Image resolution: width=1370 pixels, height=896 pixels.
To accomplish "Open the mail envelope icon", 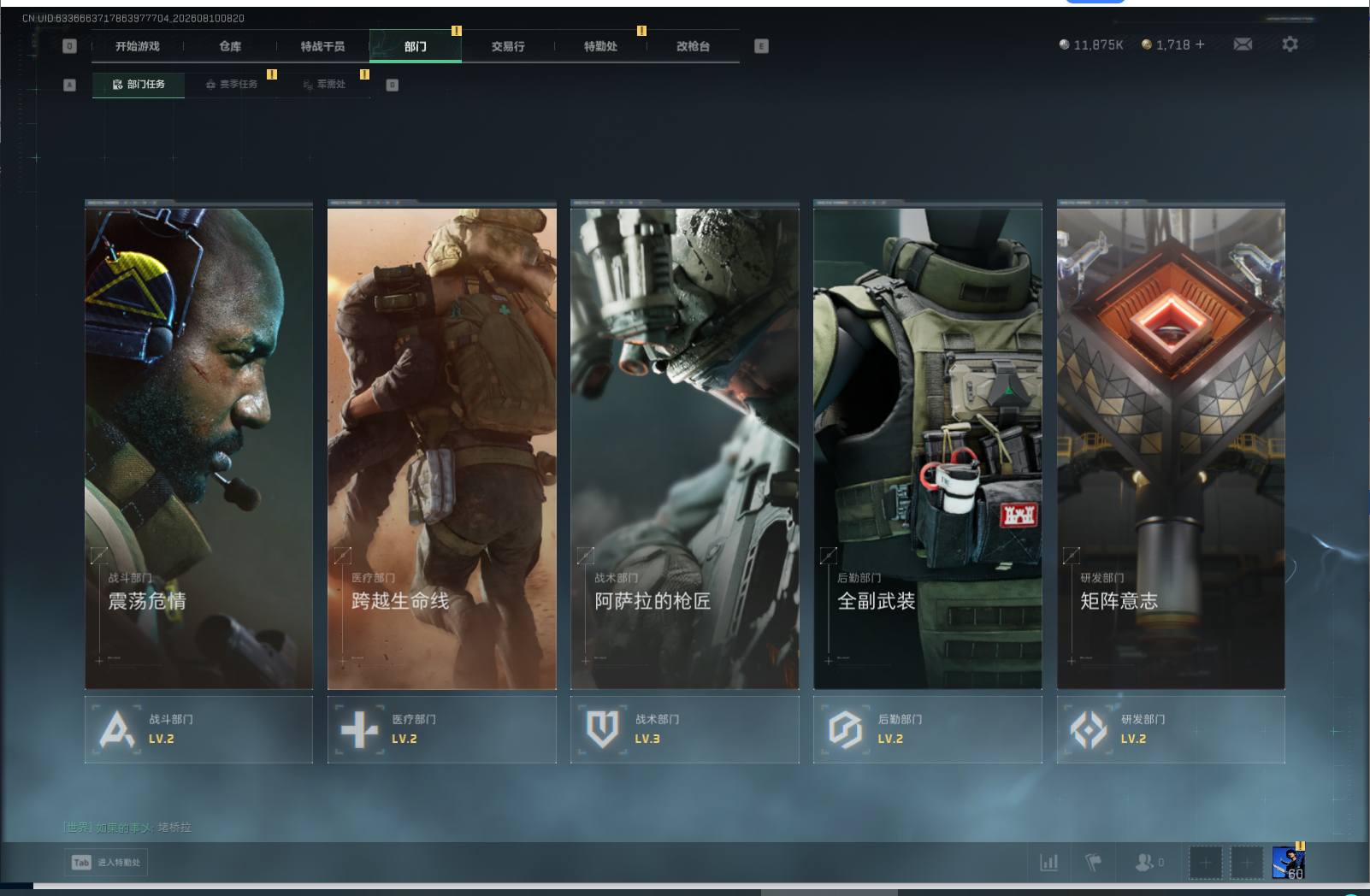I will [1243, 44].
